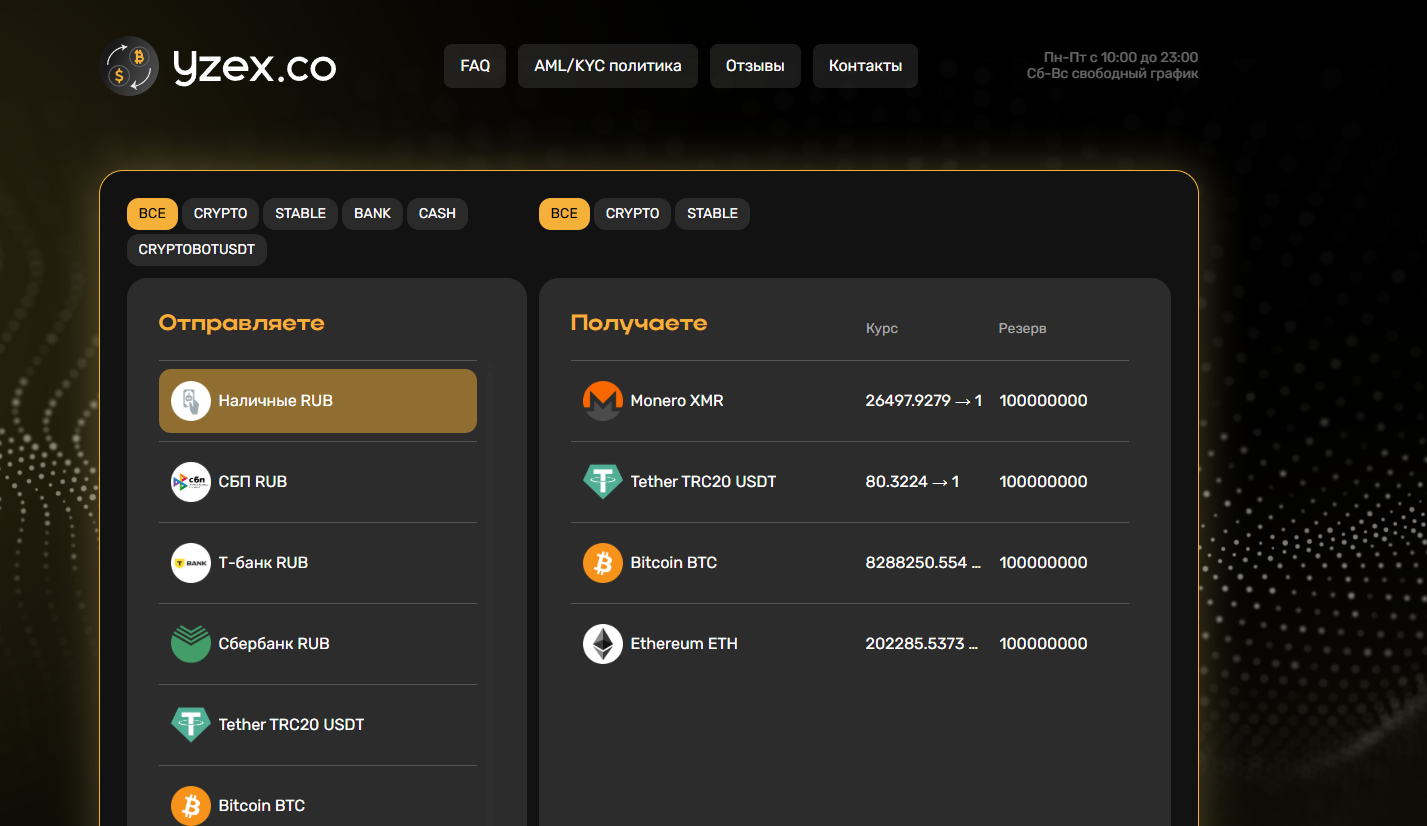Select the ВСЕ filter for sending currencies

point(153,214)
